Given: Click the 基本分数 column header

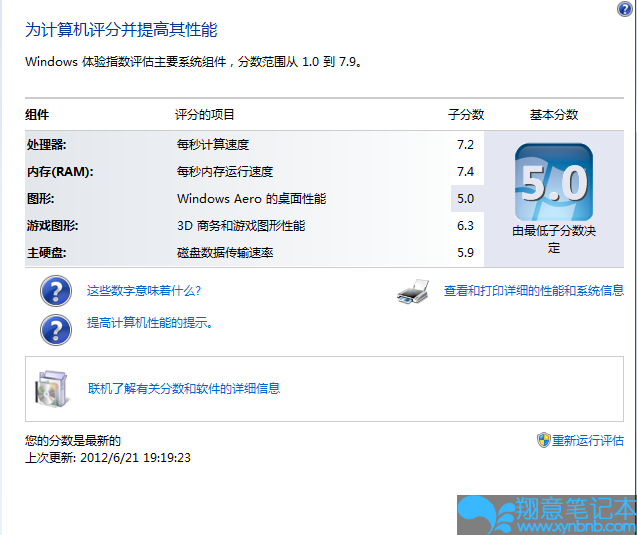Looking at the screenshot, I should (554, 115).
